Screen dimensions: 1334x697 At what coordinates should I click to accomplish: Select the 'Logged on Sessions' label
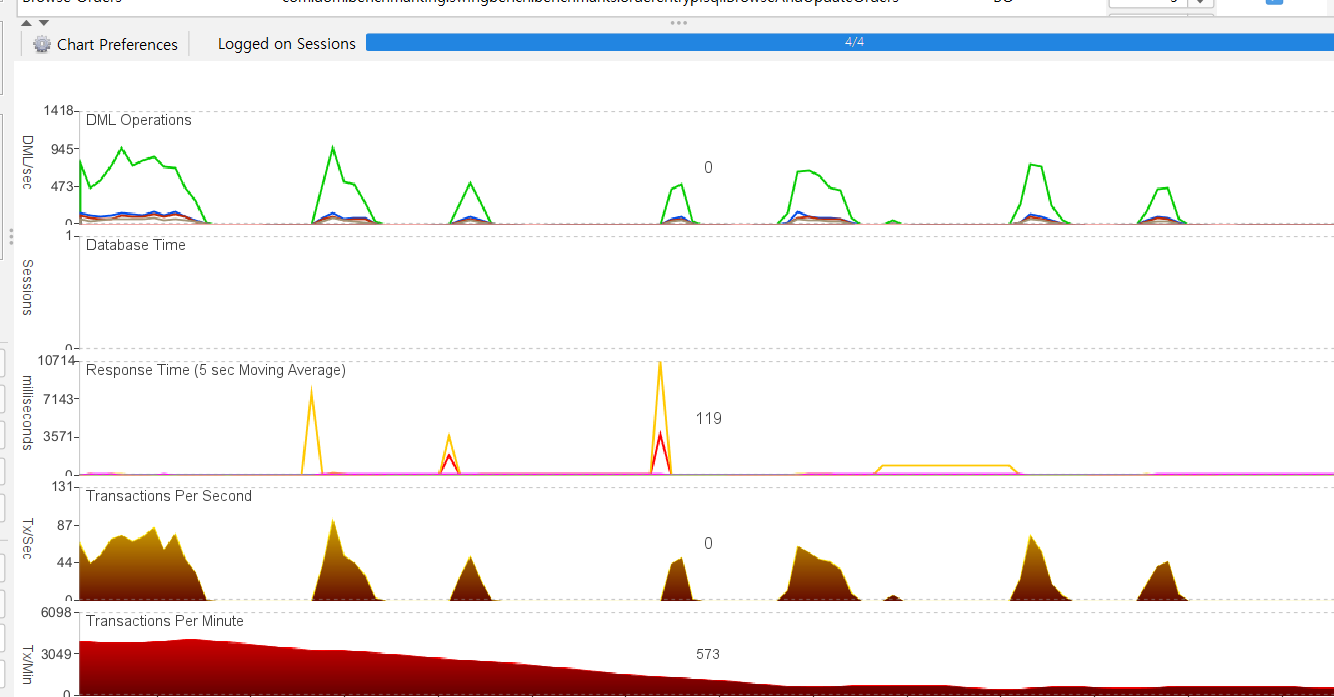tap(287, 44)
